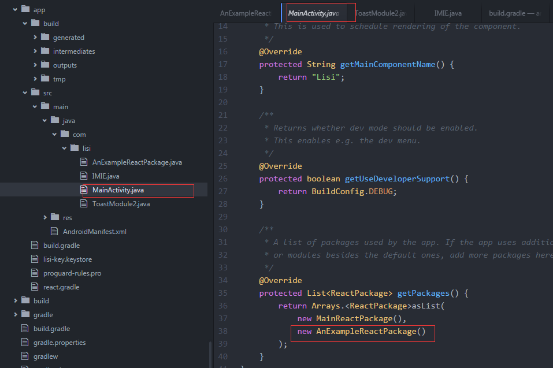554x369 pixels.
Task: Click the "Lisi" string literal
Action: (325, 77)
